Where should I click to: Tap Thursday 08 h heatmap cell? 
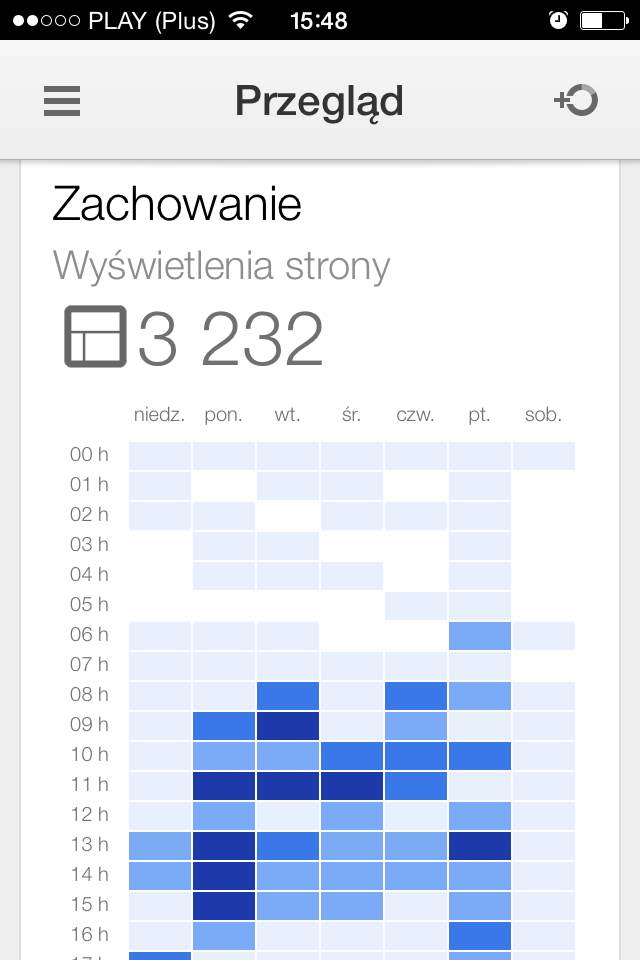click(415, 695)
